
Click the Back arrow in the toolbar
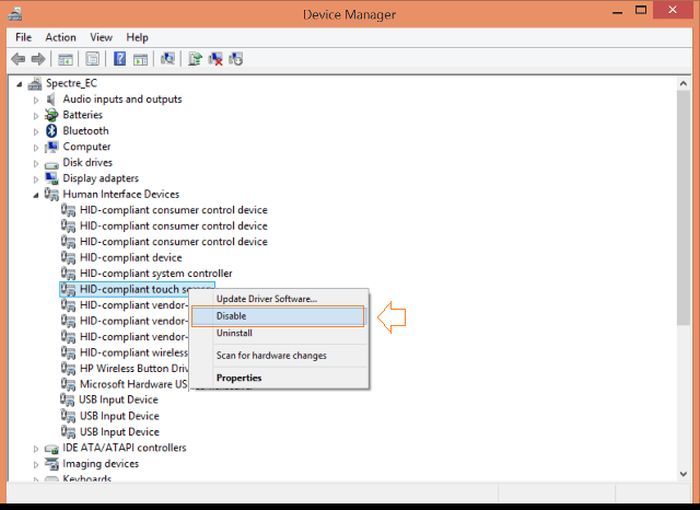(18, 59)
